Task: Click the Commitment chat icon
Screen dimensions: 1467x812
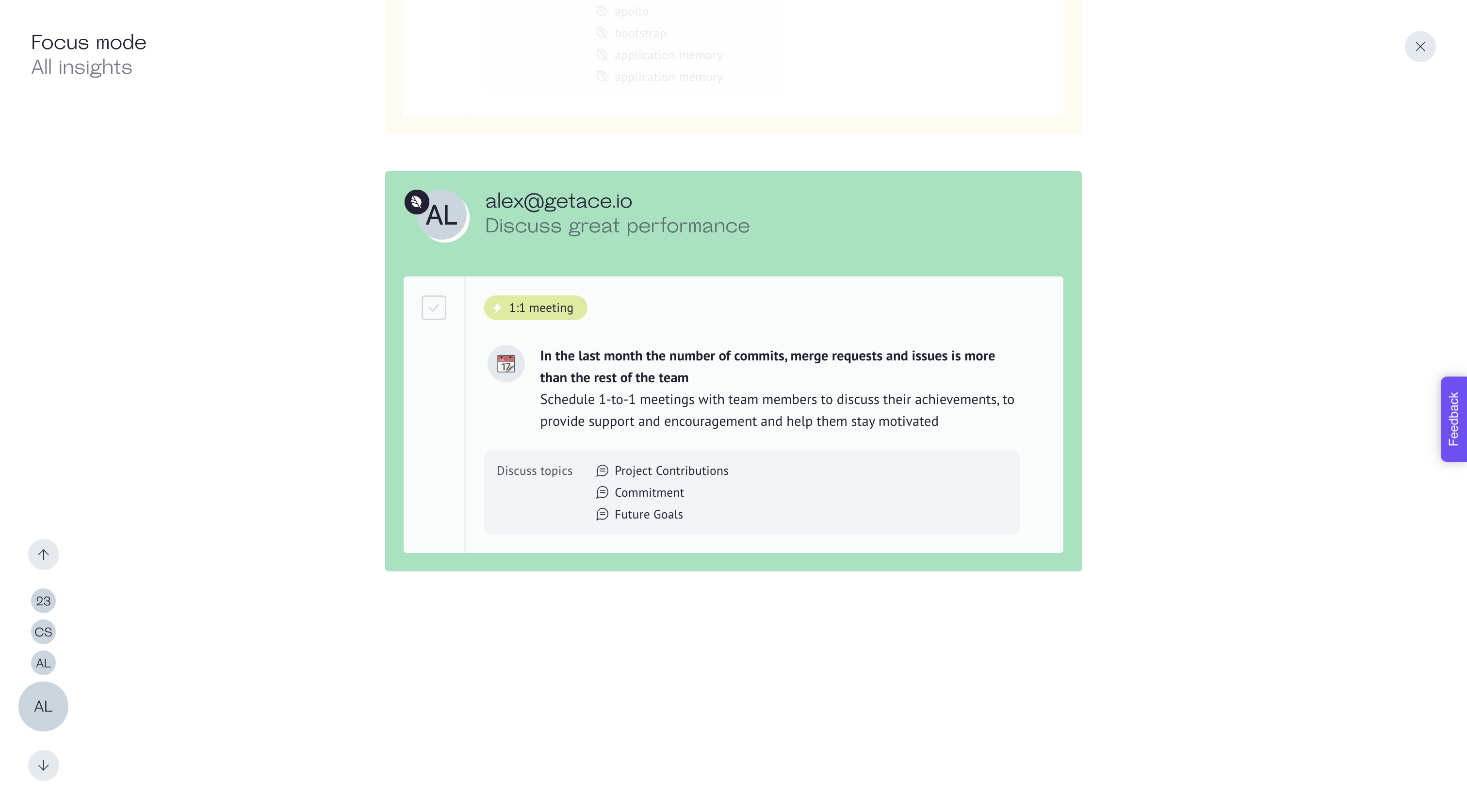Action: click(x=601, y=492)
